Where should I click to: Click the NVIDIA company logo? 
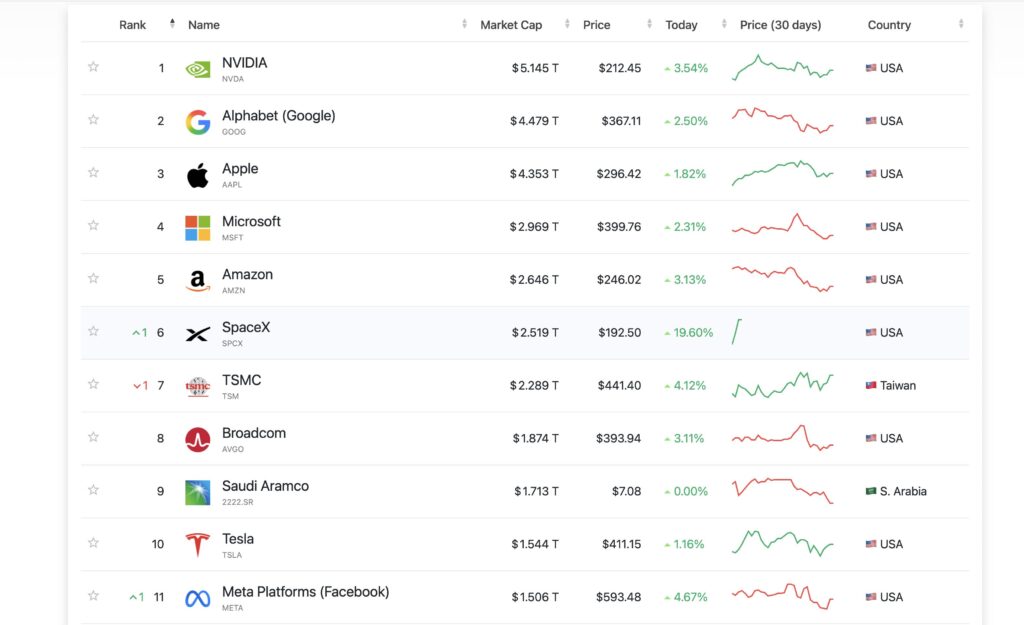(x=197, y=69)
